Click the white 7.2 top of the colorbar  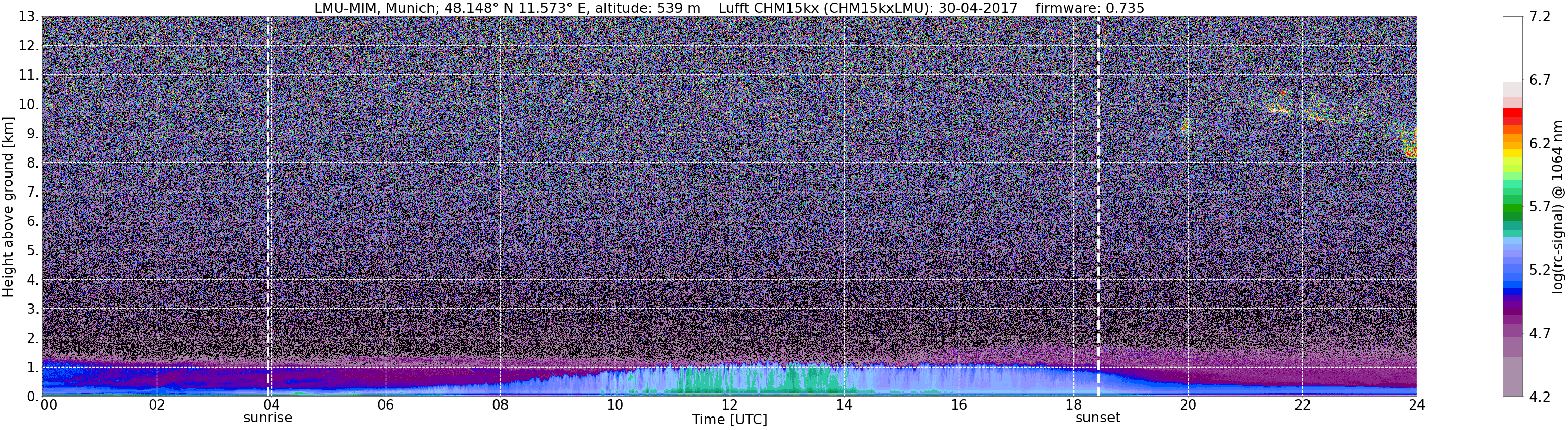1512,48
